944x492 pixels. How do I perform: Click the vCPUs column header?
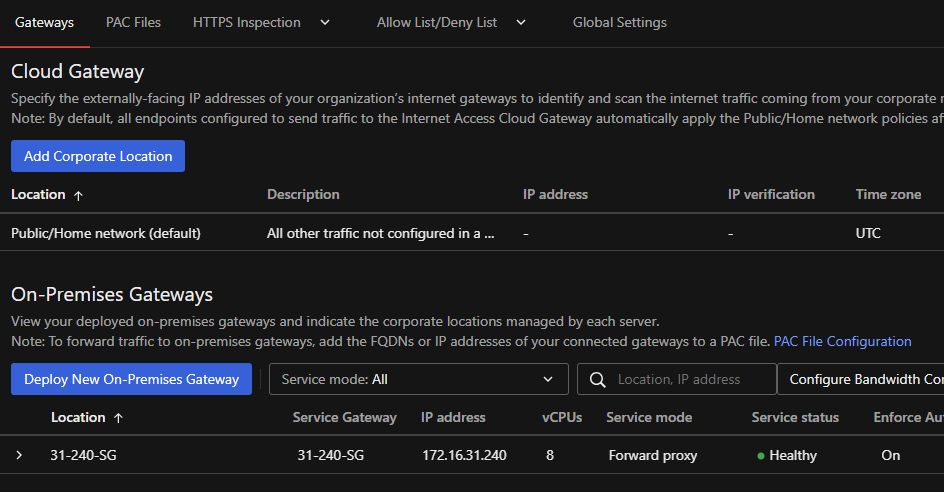[x=562, y=417]
